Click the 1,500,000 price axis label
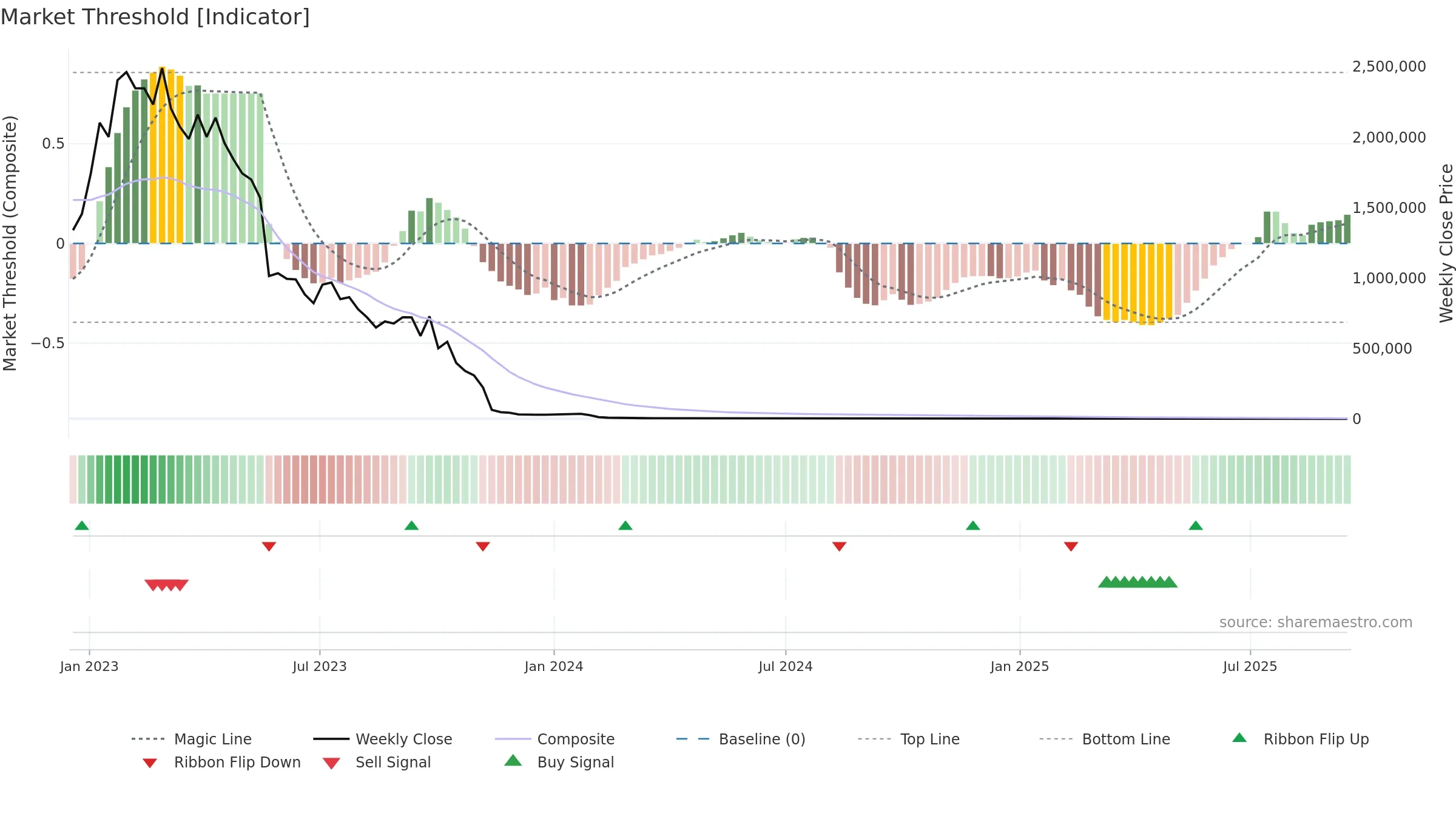Screen dimensions: 1456x819 pos(1389,208)
